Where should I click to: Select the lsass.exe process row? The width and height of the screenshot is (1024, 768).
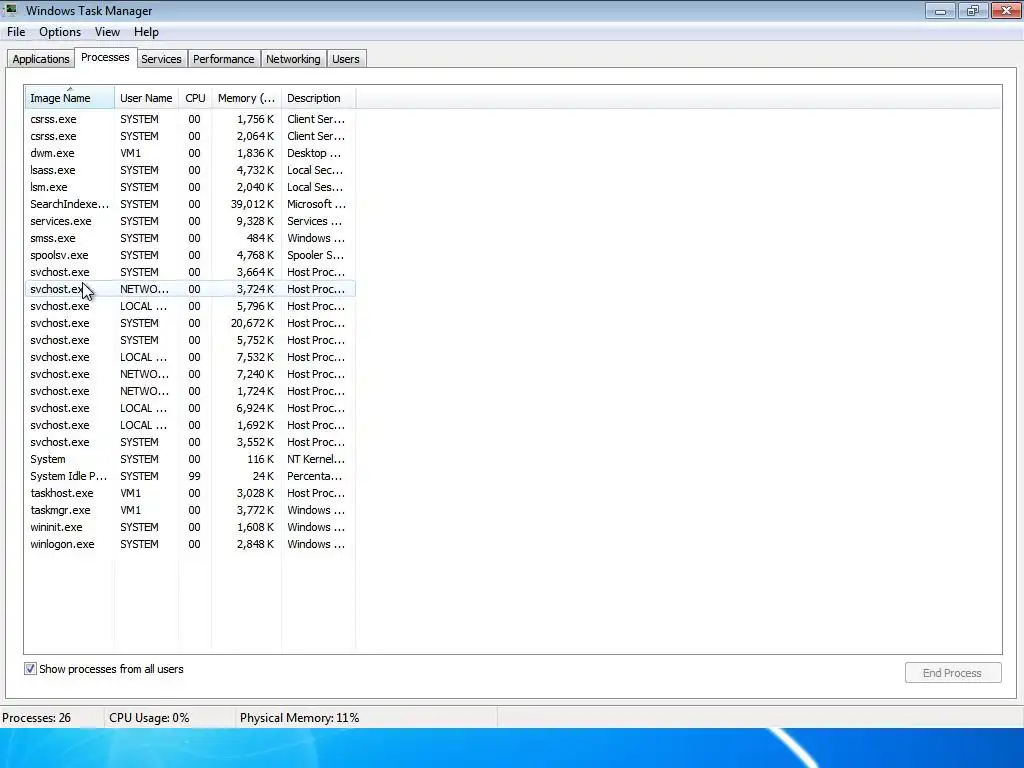coord(190,170)
